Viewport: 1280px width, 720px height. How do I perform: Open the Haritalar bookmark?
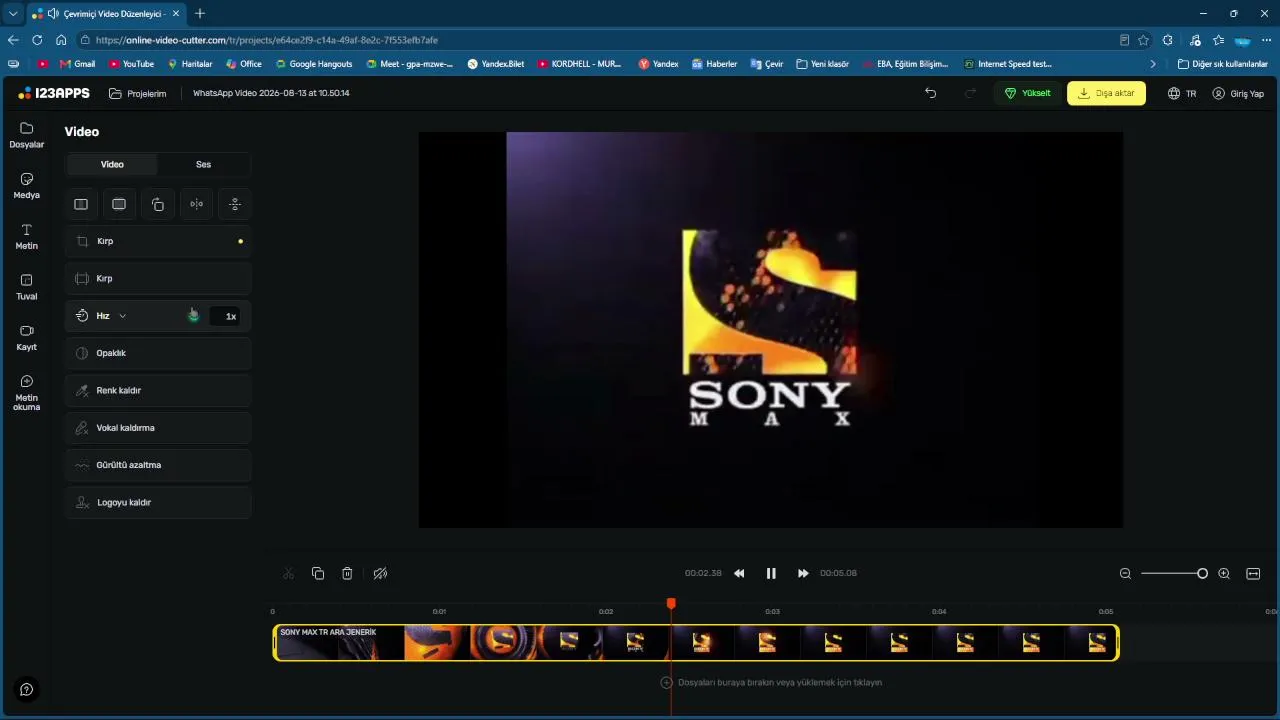190,64
